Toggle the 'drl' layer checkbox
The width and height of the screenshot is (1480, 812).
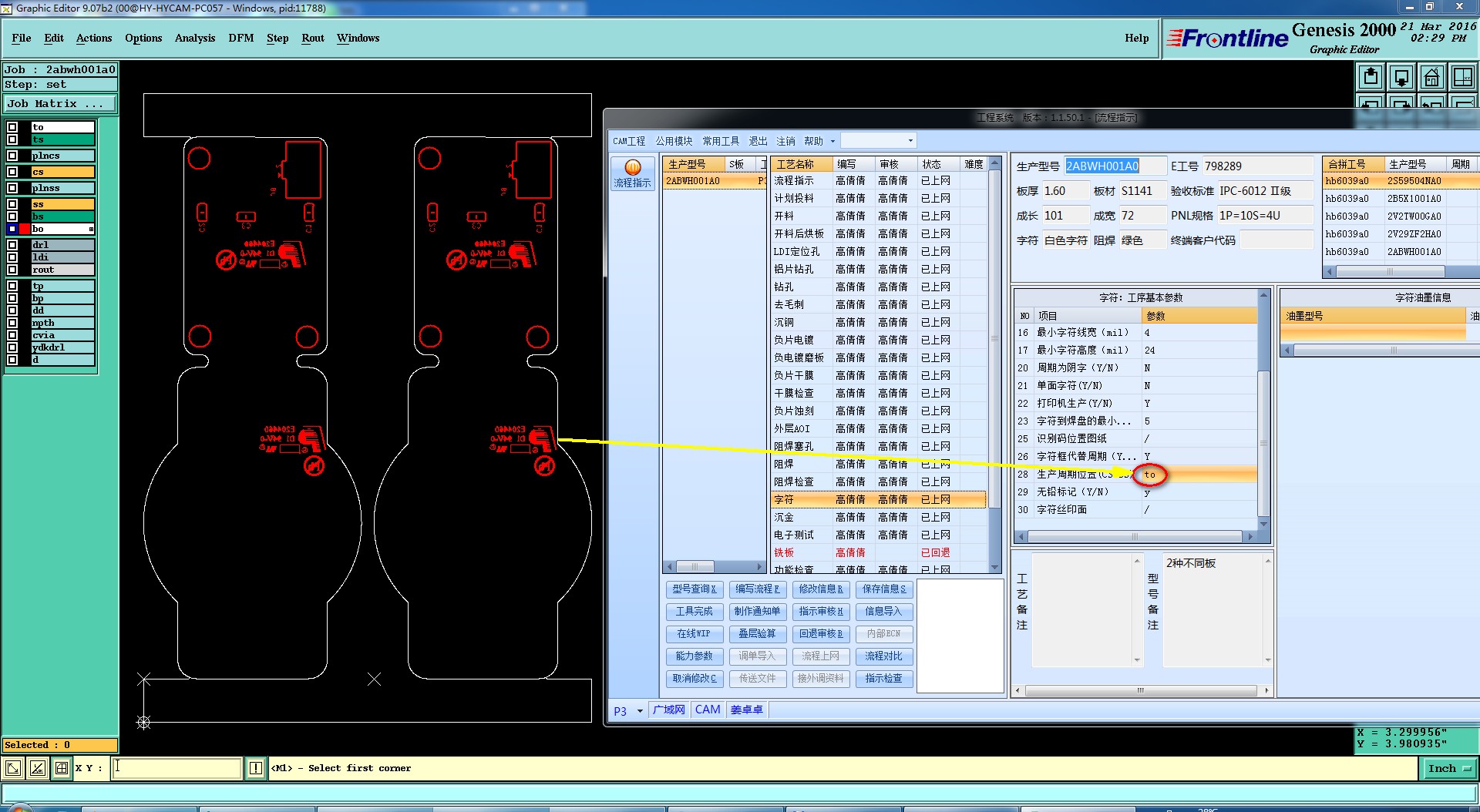pos(12,245)
